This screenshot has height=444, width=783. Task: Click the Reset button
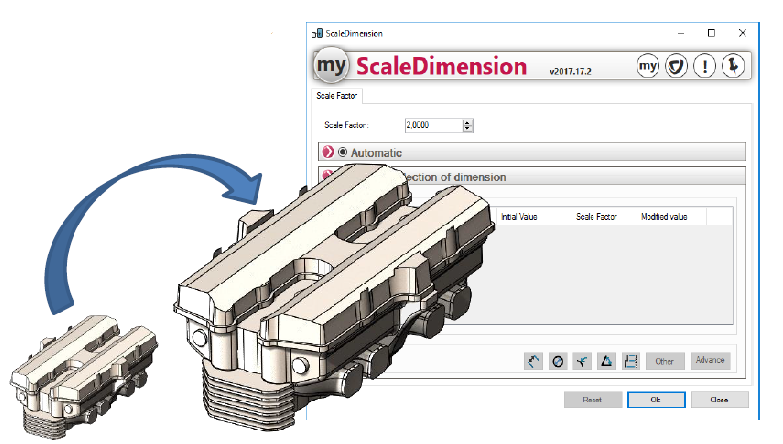[593, 400]
